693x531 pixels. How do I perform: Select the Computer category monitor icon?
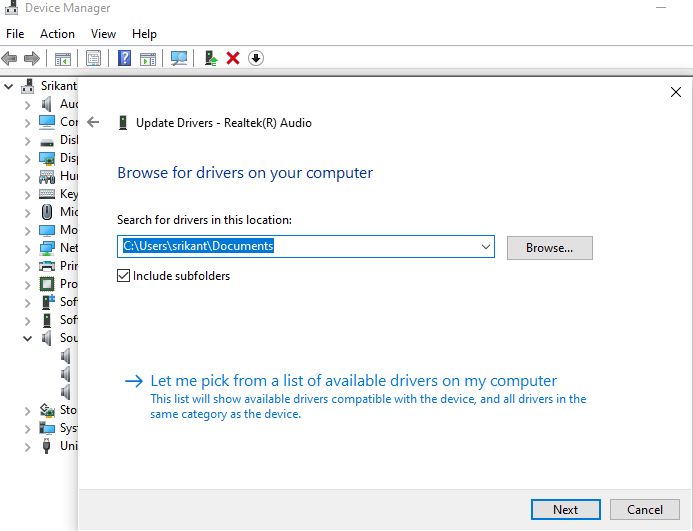(x=47, y=122)
